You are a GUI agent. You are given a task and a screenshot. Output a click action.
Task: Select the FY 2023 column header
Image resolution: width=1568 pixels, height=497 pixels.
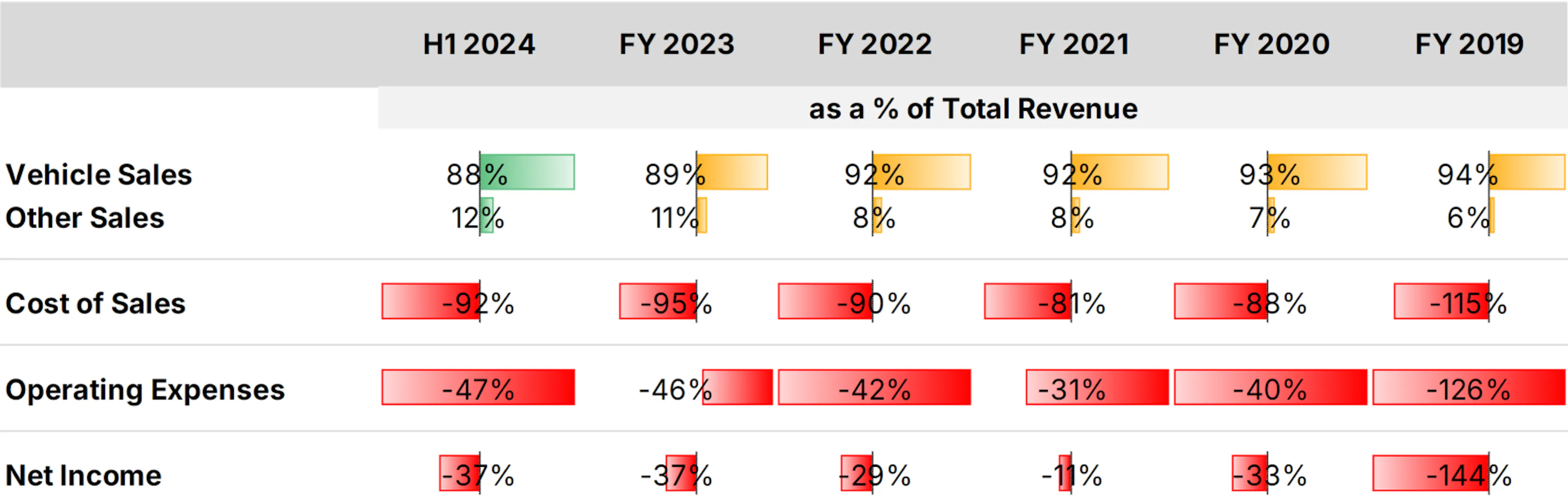[676, 45]
